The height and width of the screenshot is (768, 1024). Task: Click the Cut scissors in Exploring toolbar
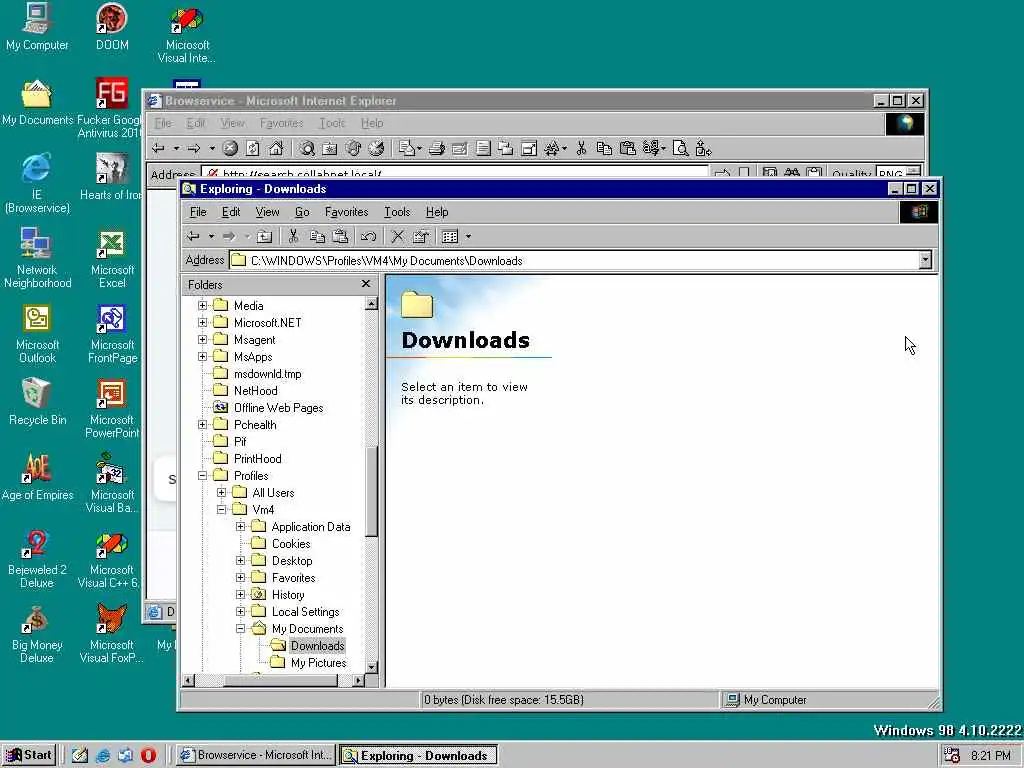(x=293, y=236)
